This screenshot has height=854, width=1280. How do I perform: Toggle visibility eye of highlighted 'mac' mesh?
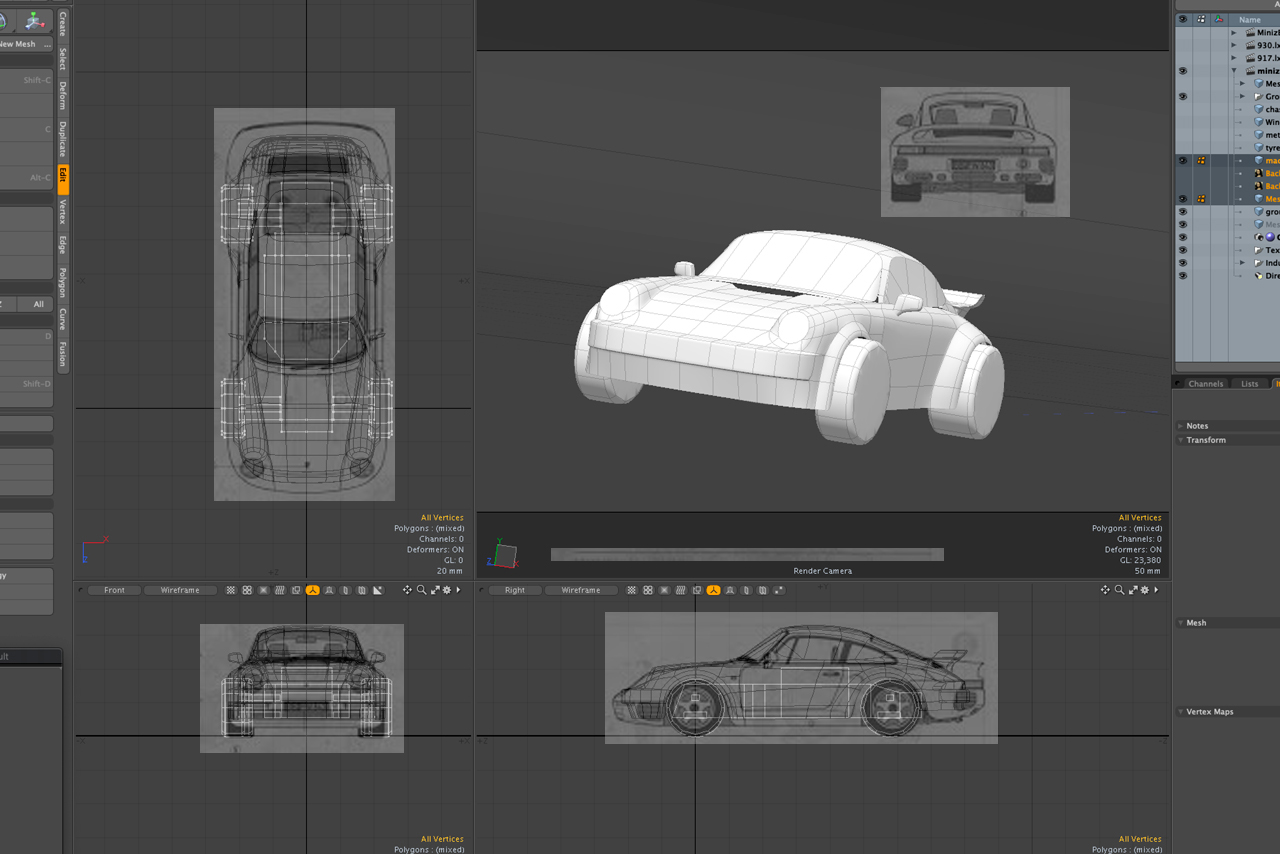(1183, 160)
